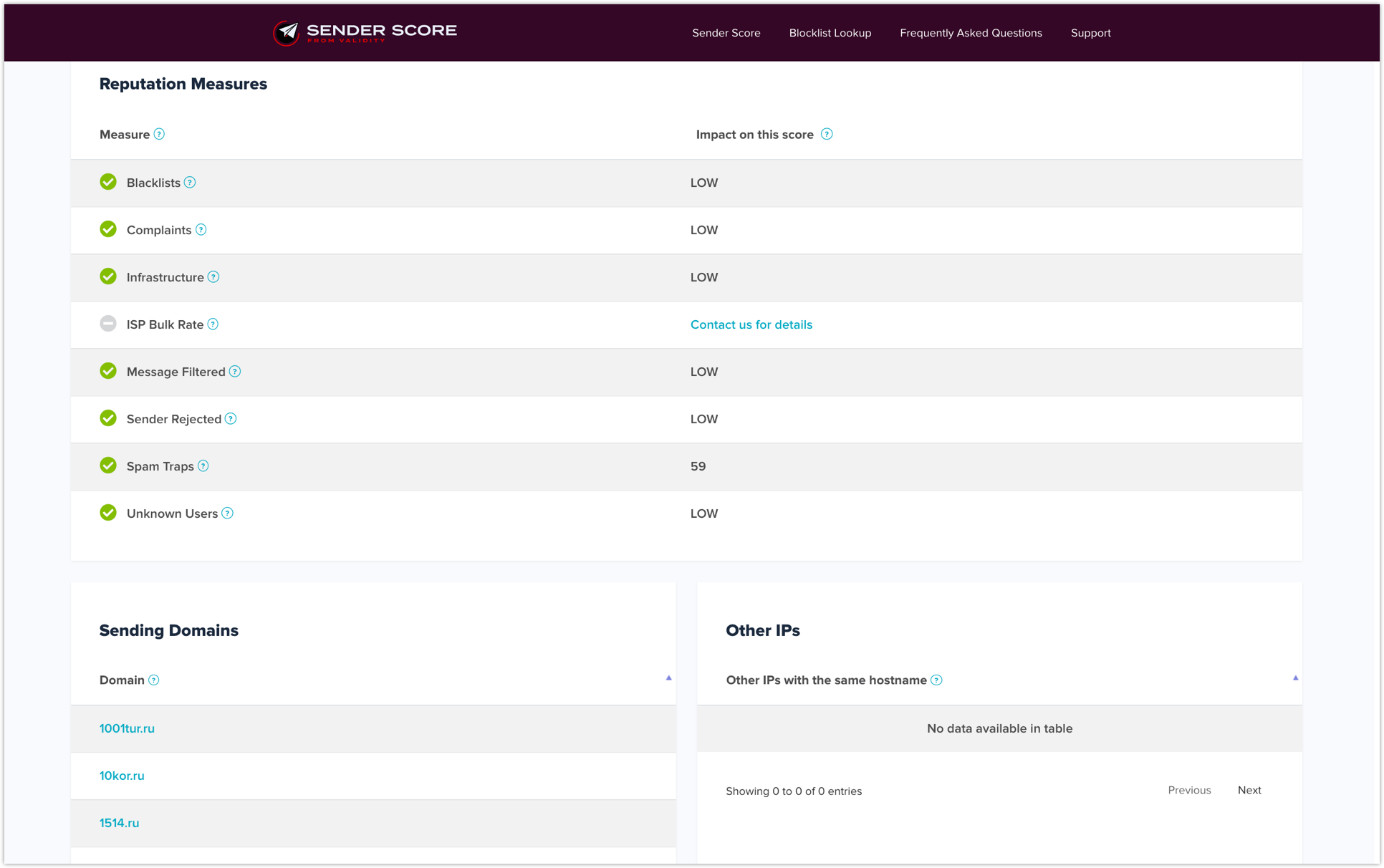Screen dimensions: 1384x868
Task: Click Next in Other IPs pagination
Action: (x=1249, y=790)
